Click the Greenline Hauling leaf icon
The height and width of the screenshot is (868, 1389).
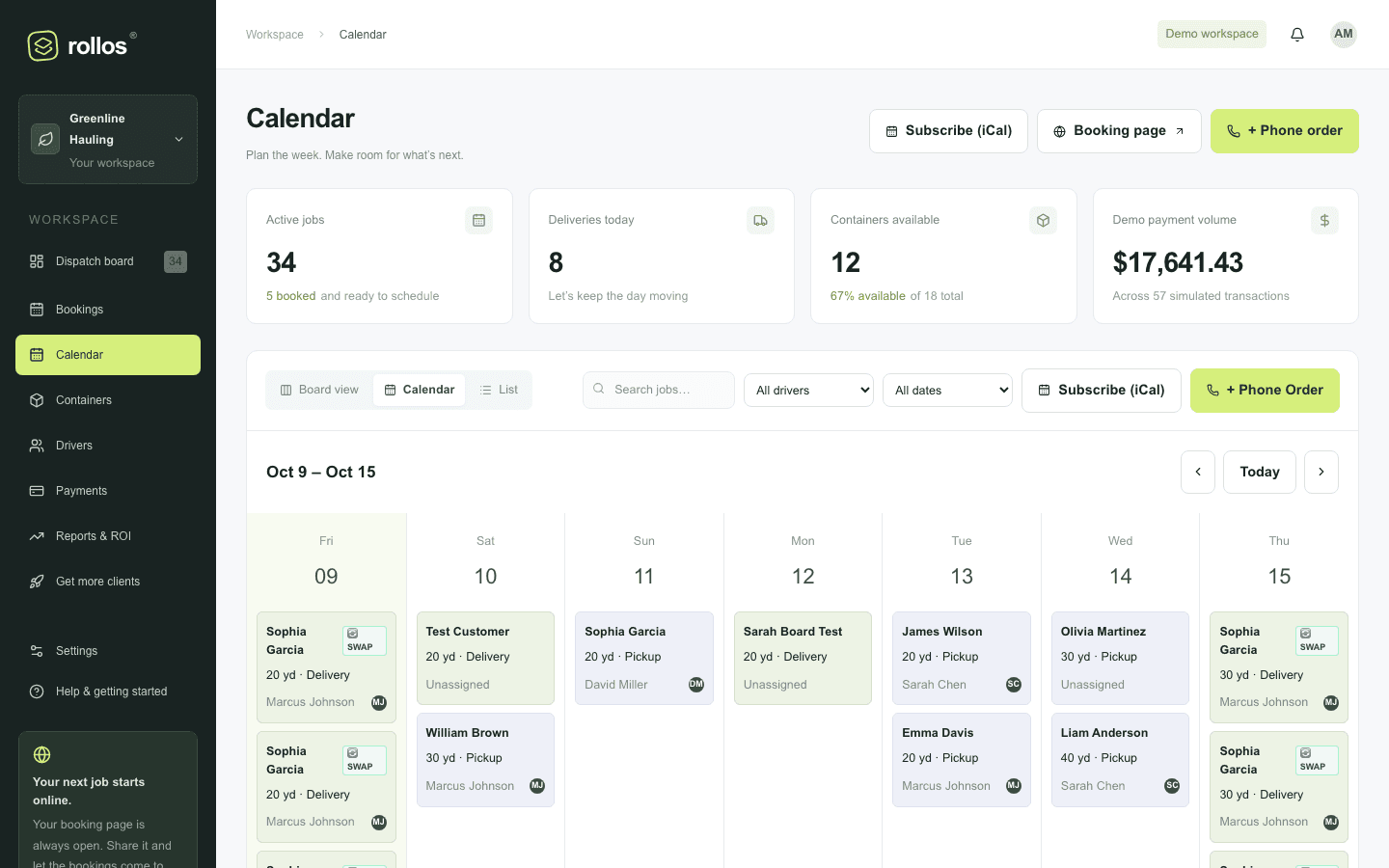45,139
